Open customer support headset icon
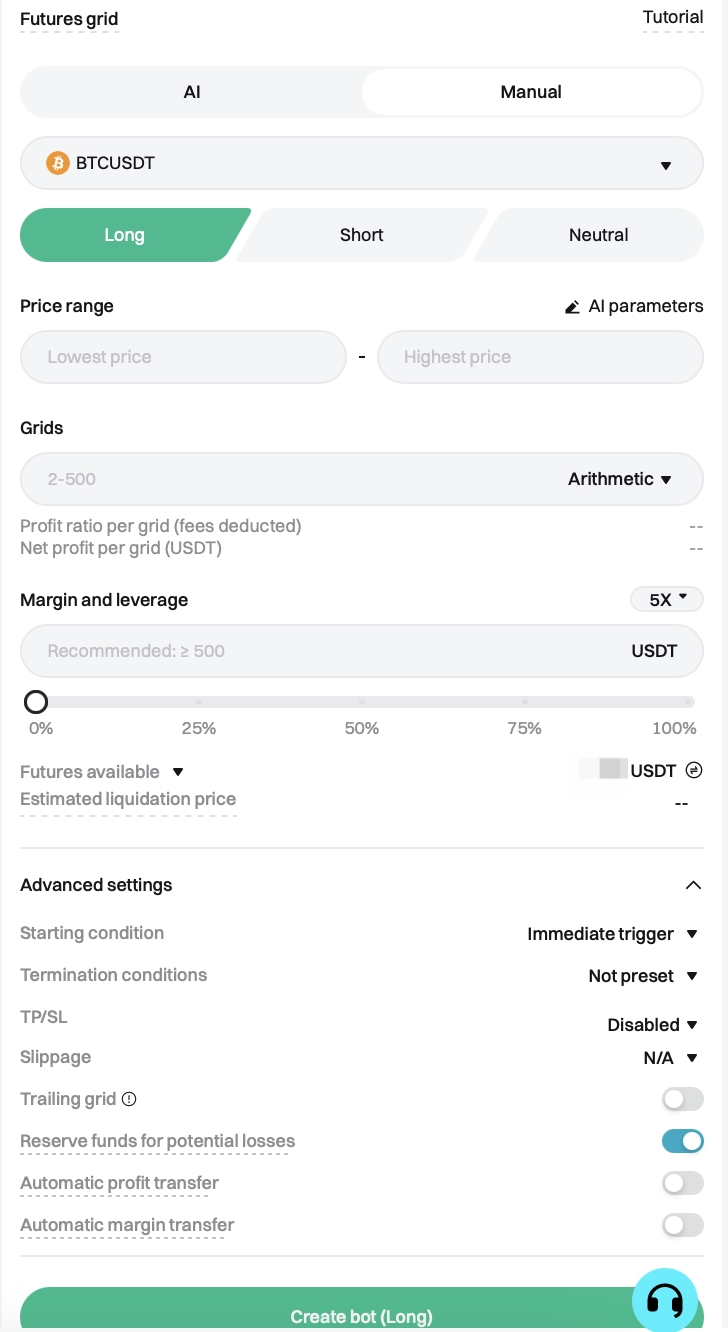Screen dimensions: 728x1332 click(x=665, y=1300)
